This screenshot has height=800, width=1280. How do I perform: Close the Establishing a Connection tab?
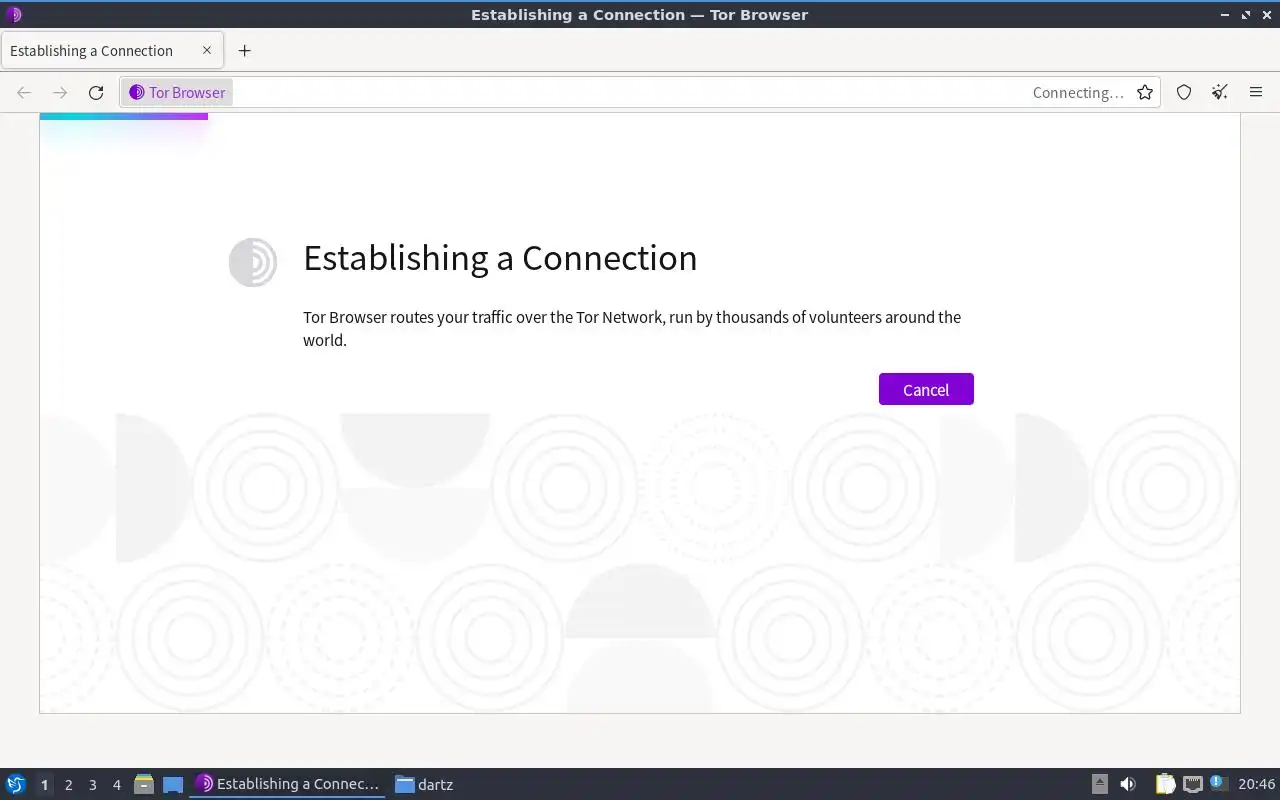[207, 50]
